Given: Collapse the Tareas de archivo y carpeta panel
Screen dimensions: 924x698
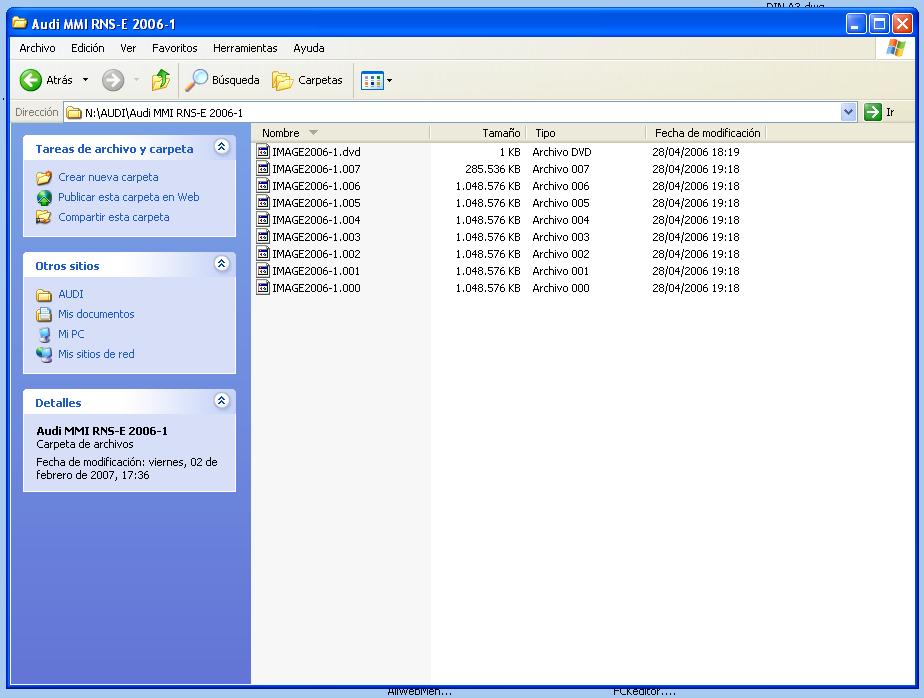Looking at the screenshot, I should click(222, 147).
